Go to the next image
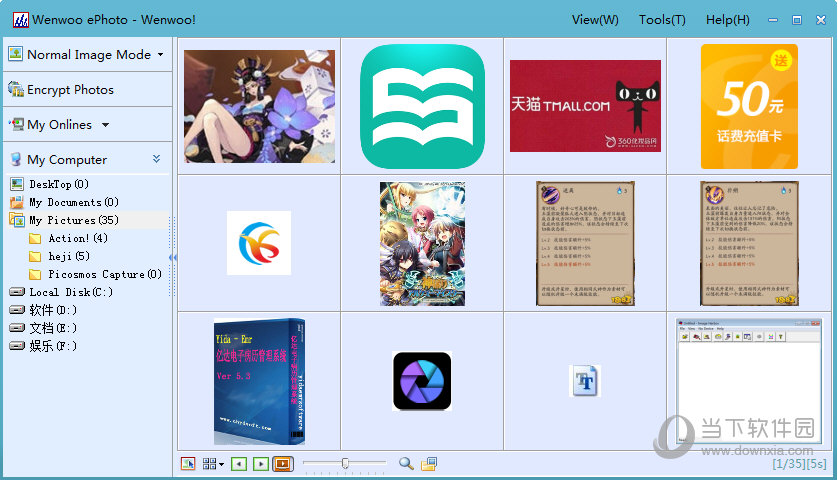The image size is (838, 480). click(x=261, y=463)
